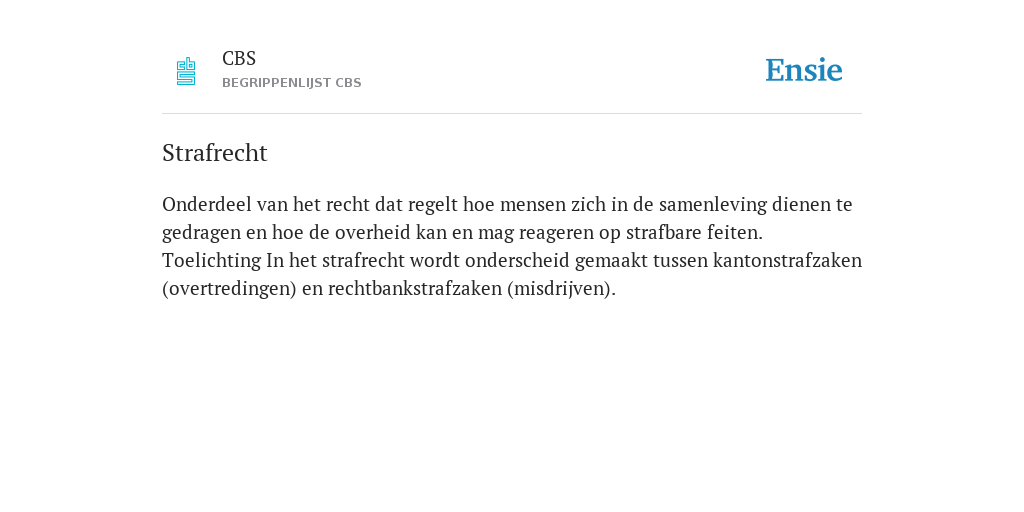Click the word samenleving in first line
Viewport: 1024px width, 512px height.
712,204
